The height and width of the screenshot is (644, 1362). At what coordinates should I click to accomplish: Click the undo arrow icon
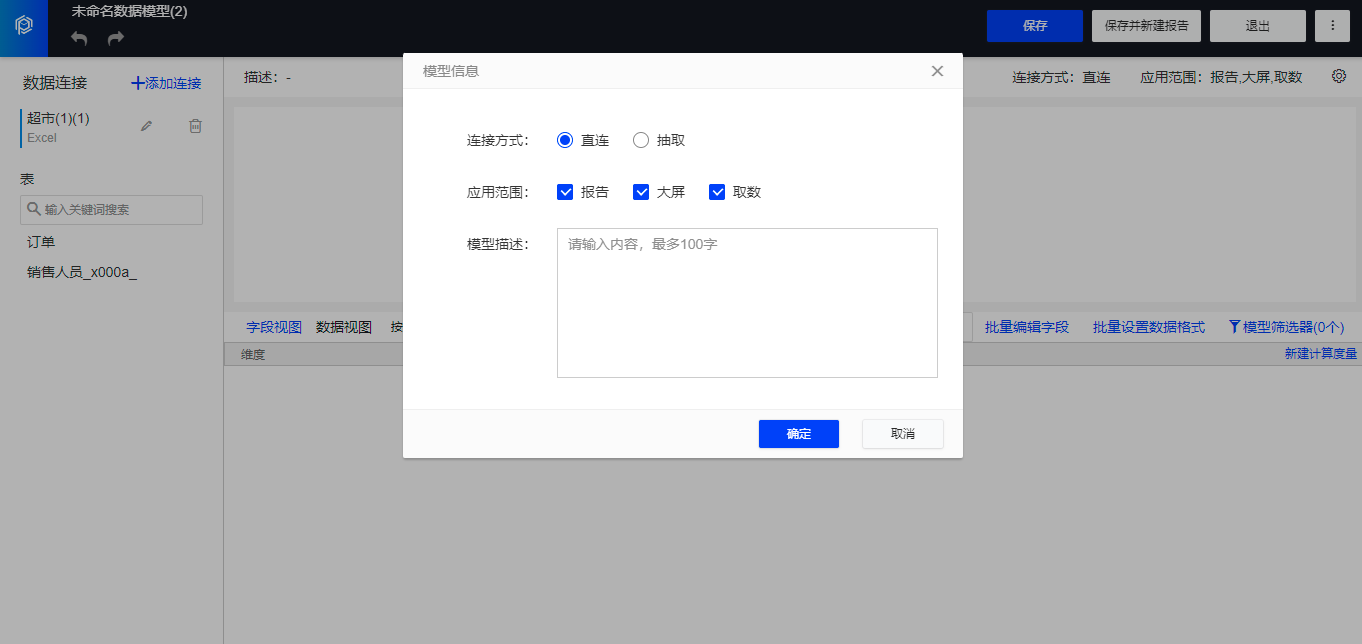pos(79,38)
